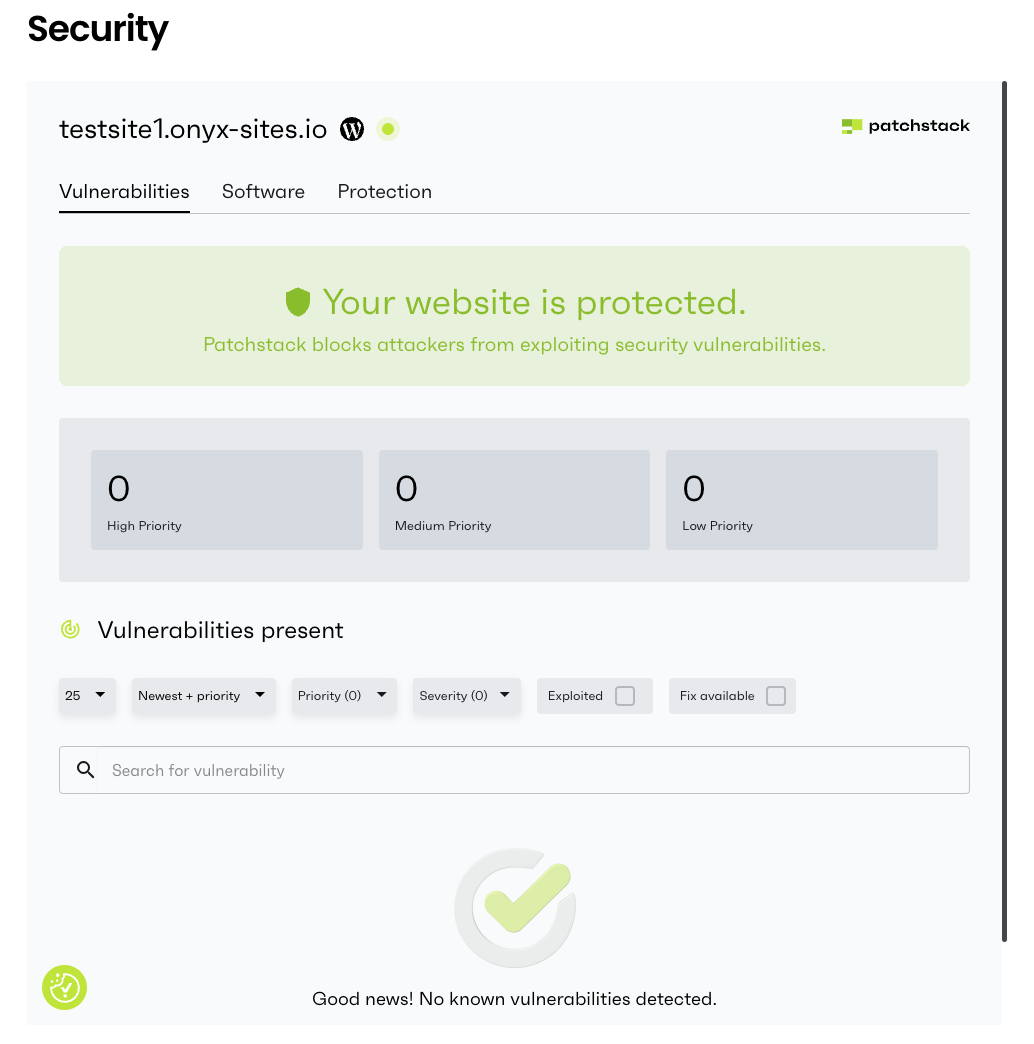Click the green shield protection icon
This screenshot has width=1034, height=1044.
[x=298, y=302]
